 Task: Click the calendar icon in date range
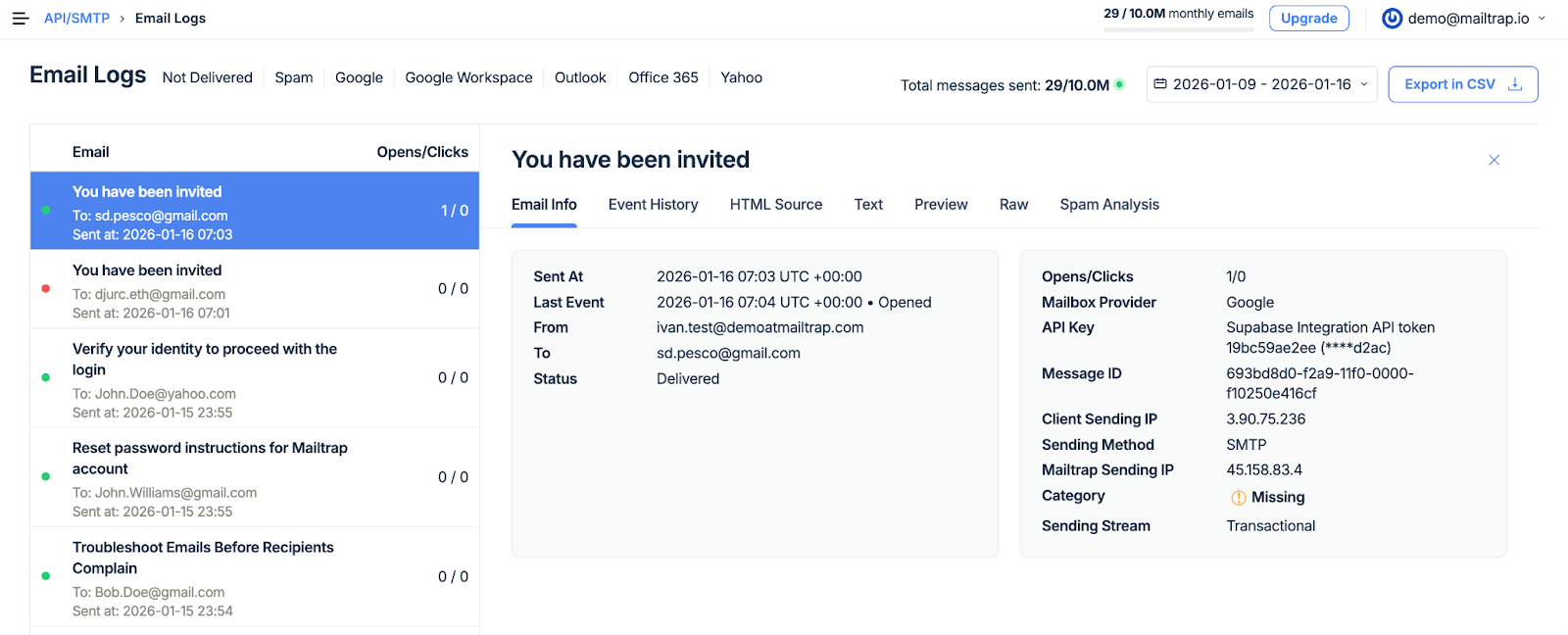point(1160,84)
